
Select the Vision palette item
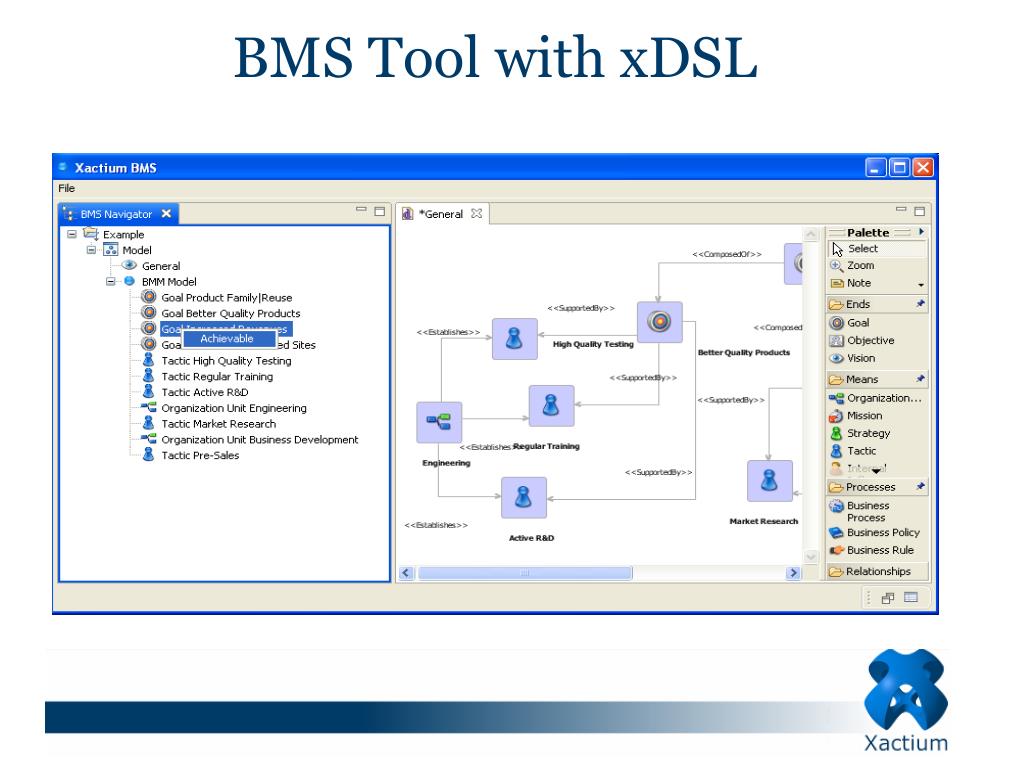pos(852,358)
